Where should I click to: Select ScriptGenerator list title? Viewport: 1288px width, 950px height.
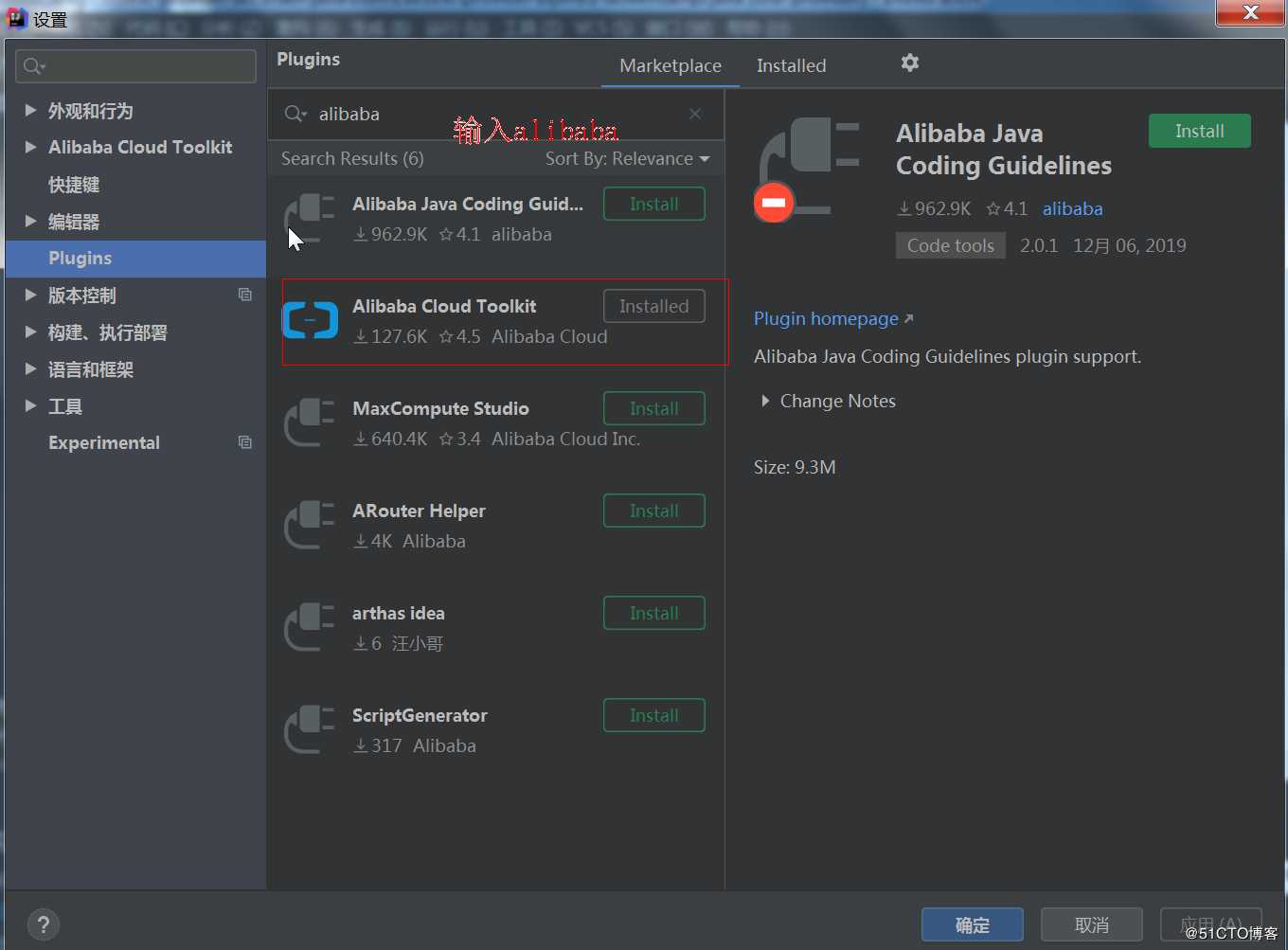pos(420,715)
